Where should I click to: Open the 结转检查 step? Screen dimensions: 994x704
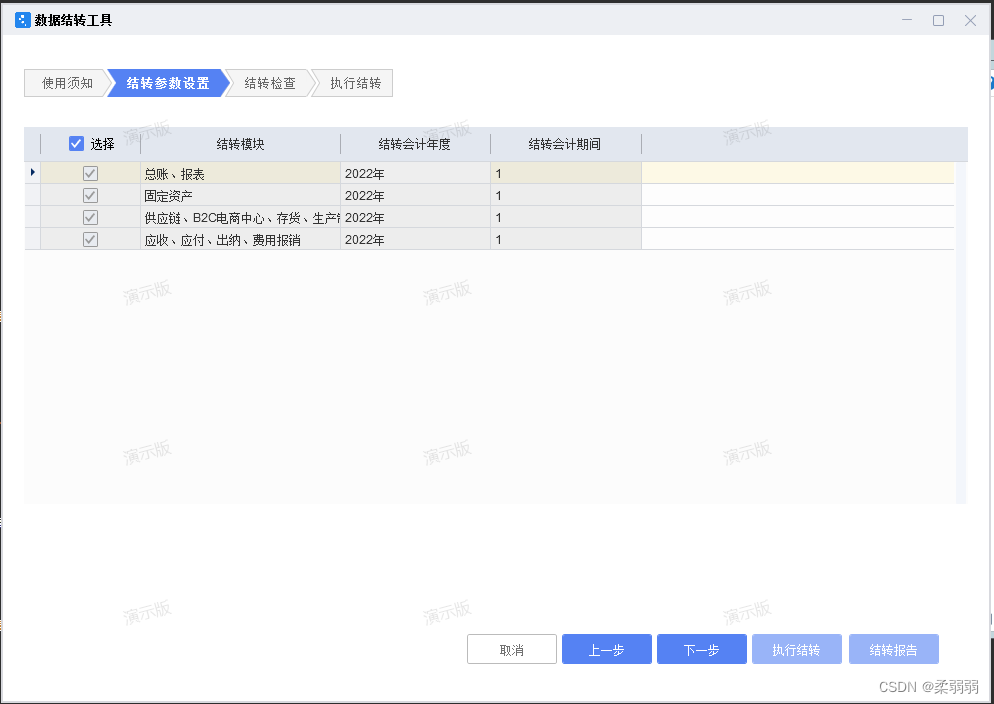point(268,83)
